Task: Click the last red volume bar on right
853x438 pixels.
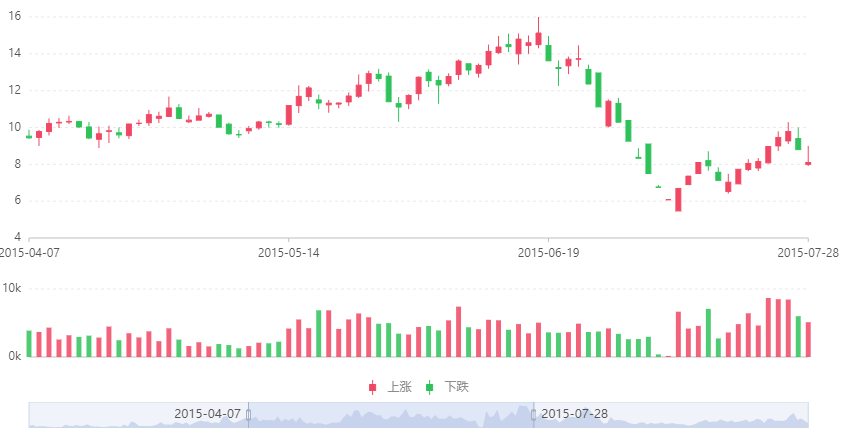Action: click(808, 339)
